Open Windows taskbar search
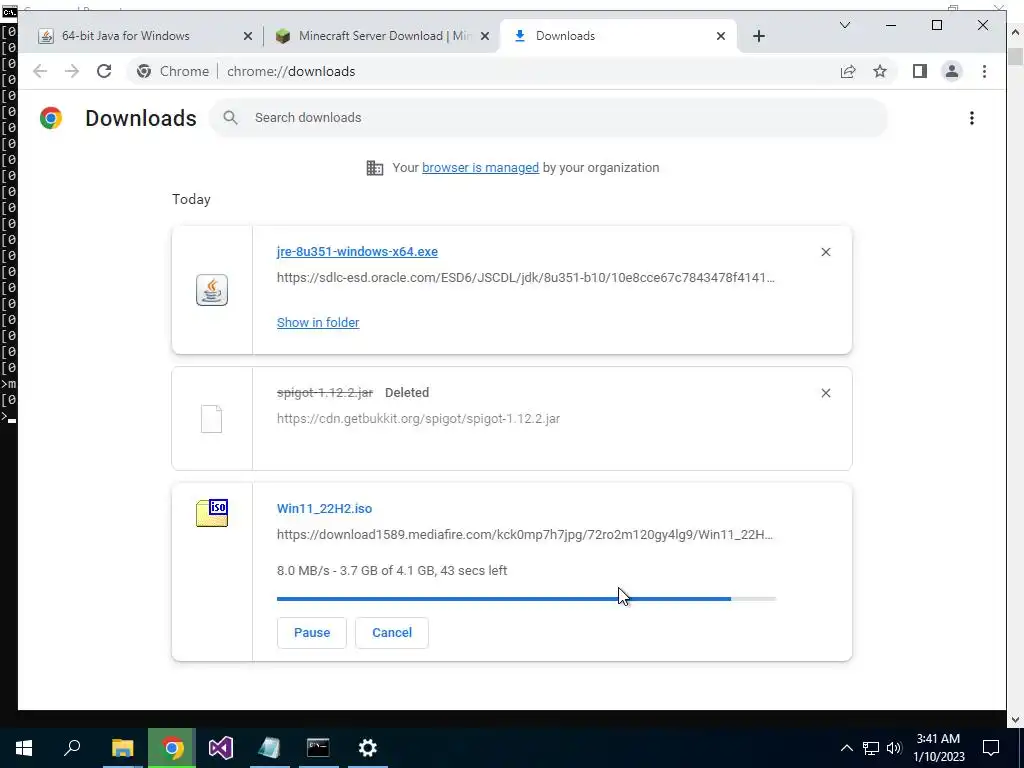Viewport: 1024px width, 768px height. 72,748
